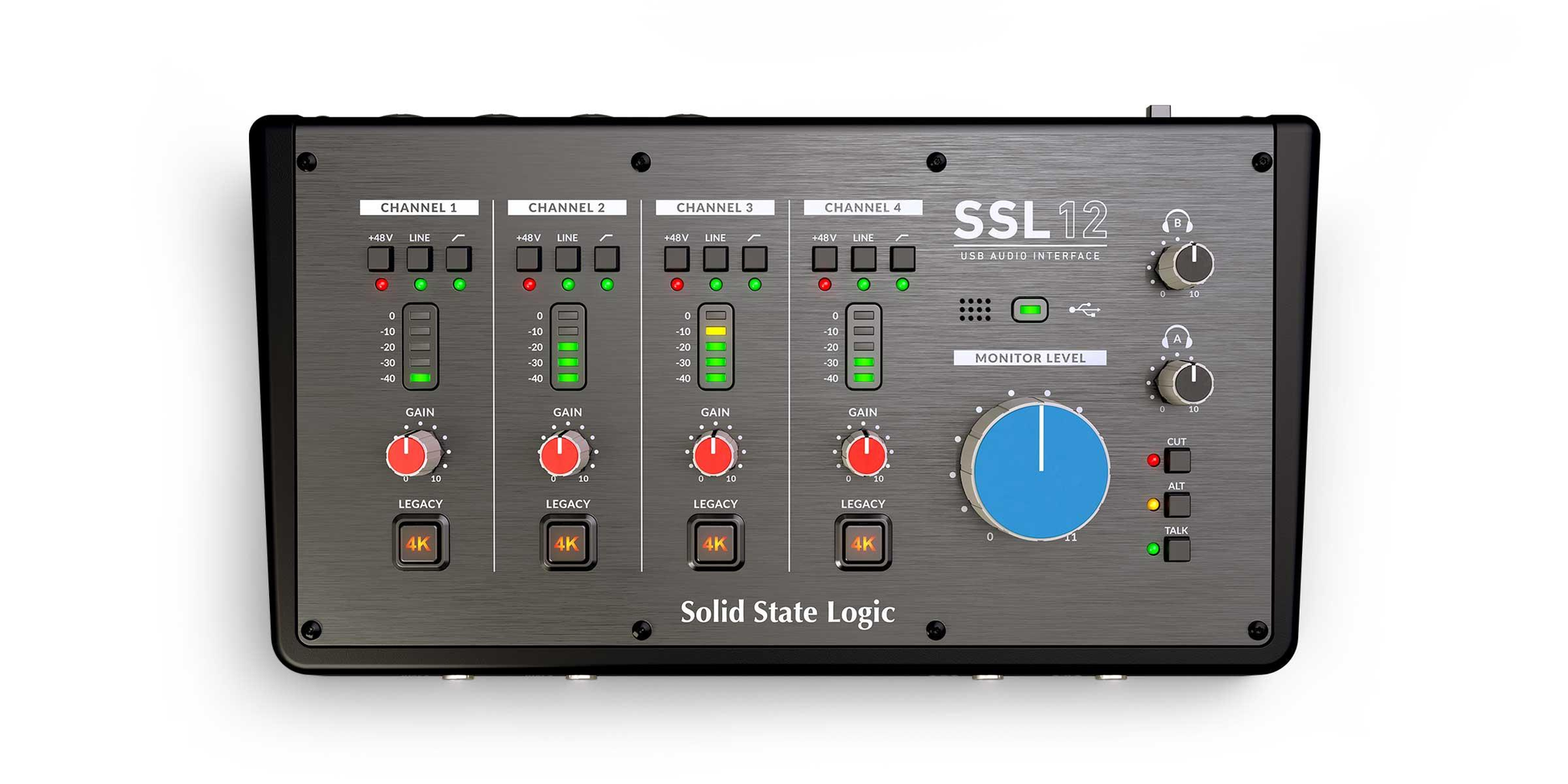This screenshot has height=784, width=1568.
Task: Click the USB connection indicator LED
Action: 1029,309
